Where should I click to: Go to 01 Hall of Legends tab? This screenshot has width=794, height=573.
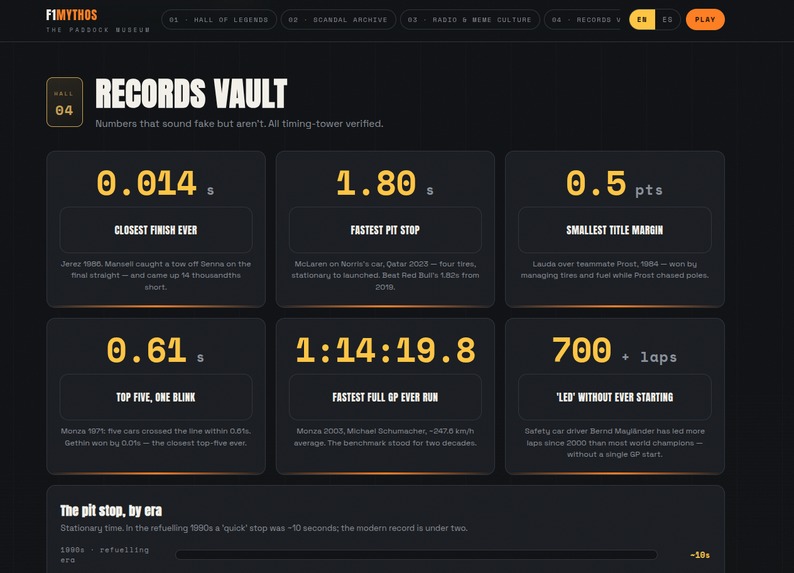[219, 20]
